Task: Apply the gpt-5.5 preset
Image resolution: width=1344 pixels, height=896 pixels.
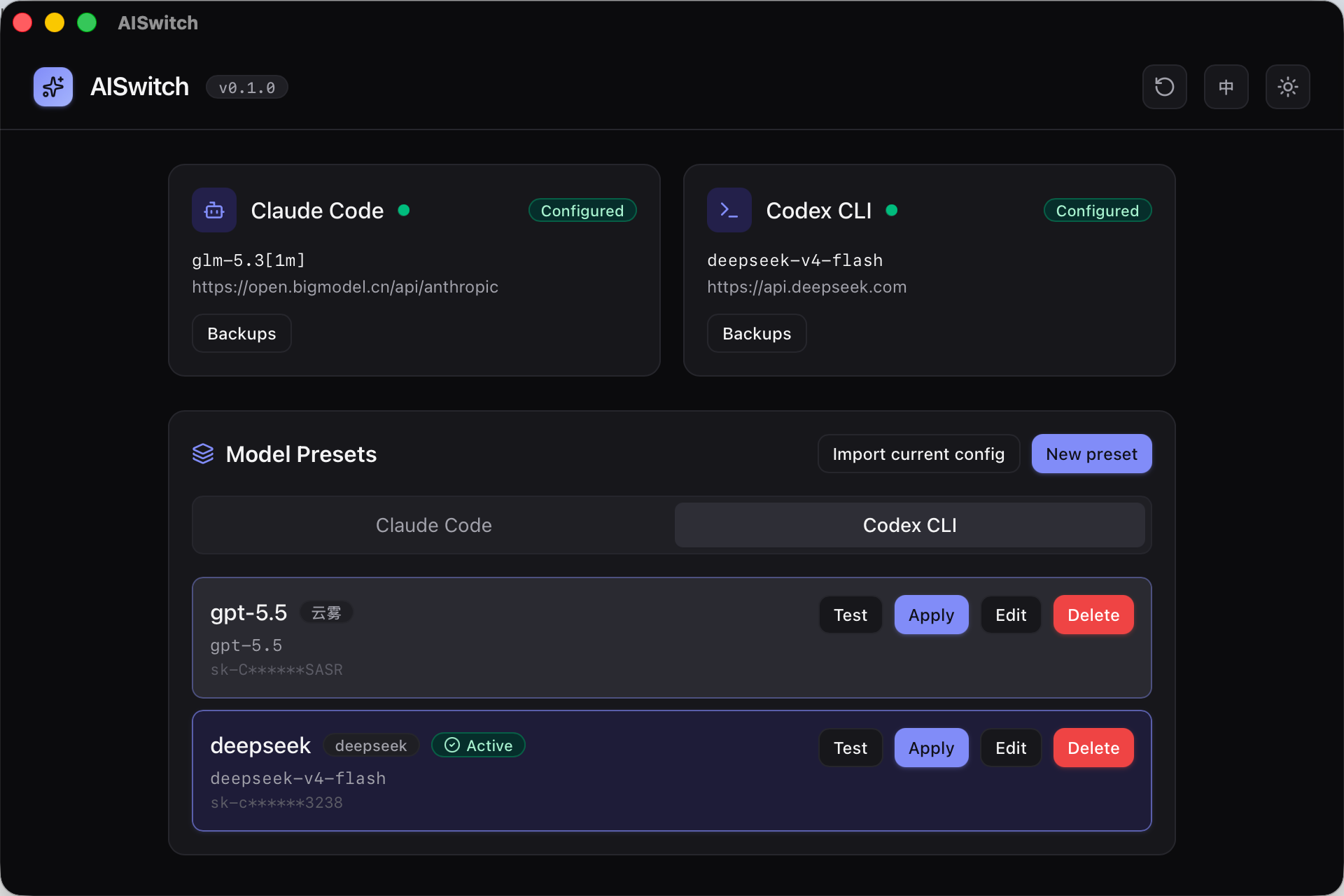Action: (x=931, y=615)
